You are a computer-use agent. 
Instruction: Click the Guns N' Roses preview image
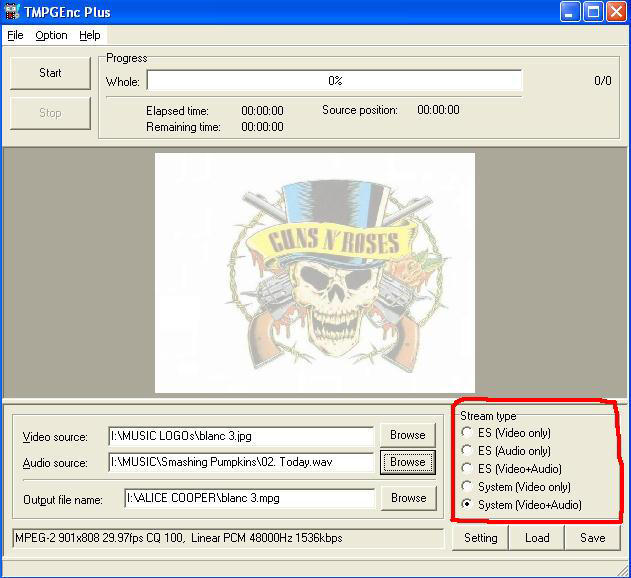315,272
